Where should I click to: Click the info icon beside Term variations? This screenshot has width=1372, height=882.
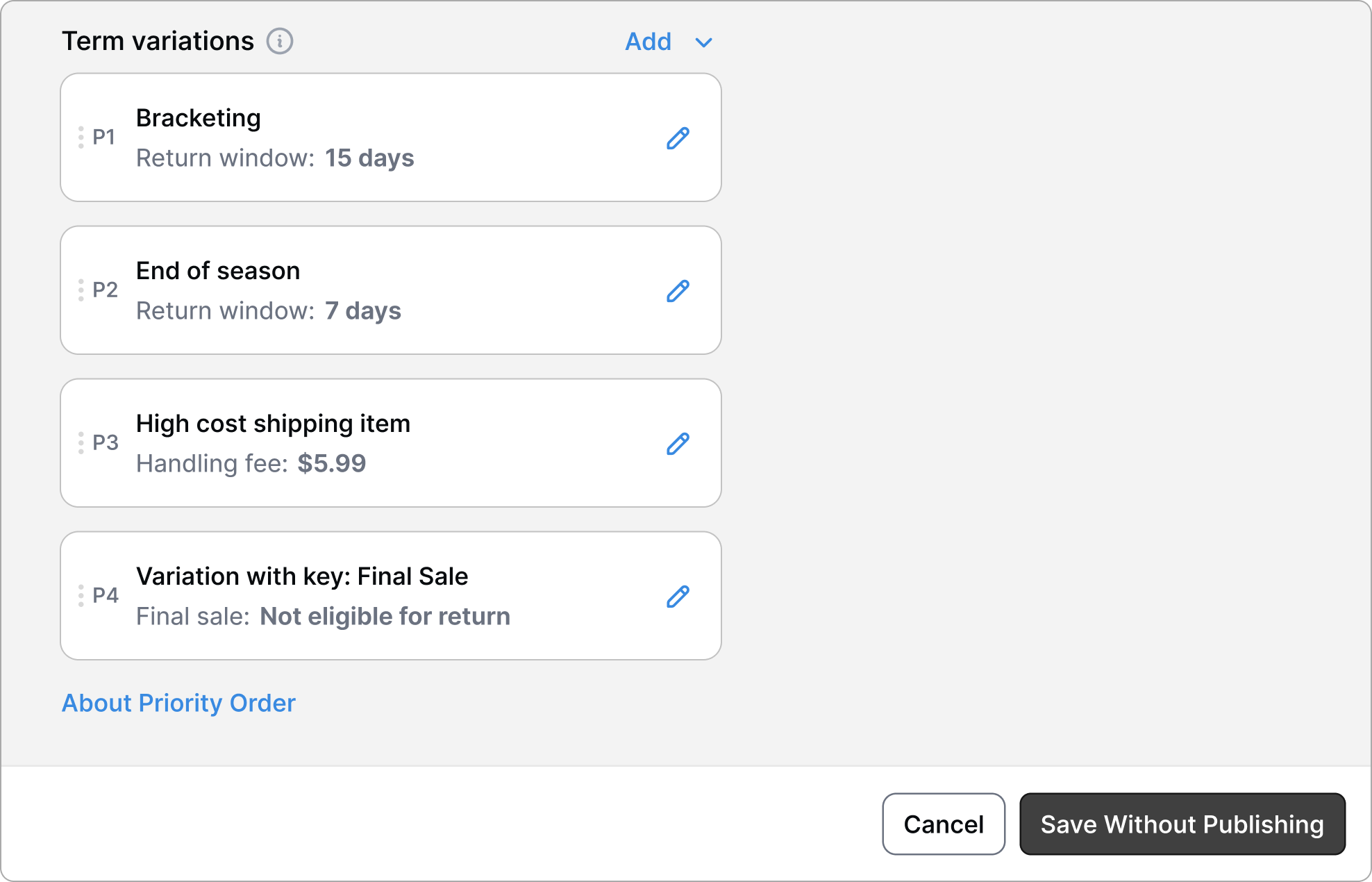(280, 42)
